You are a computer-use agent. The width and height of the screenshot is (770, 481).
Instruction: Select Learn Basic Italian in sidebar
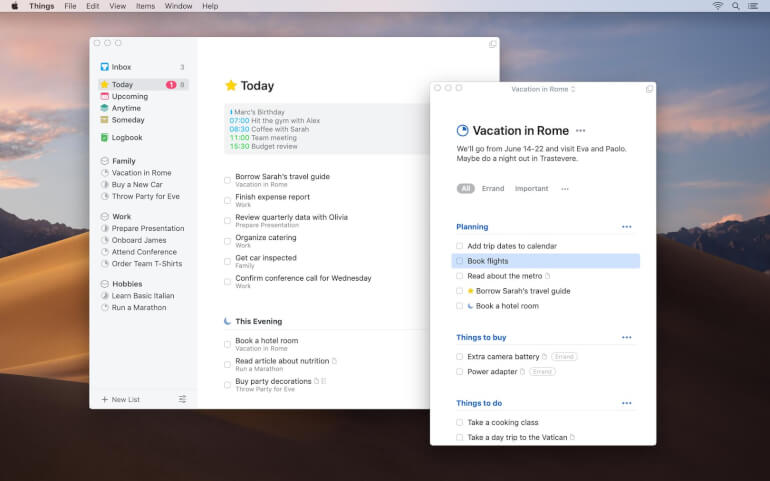click(142, 296)
